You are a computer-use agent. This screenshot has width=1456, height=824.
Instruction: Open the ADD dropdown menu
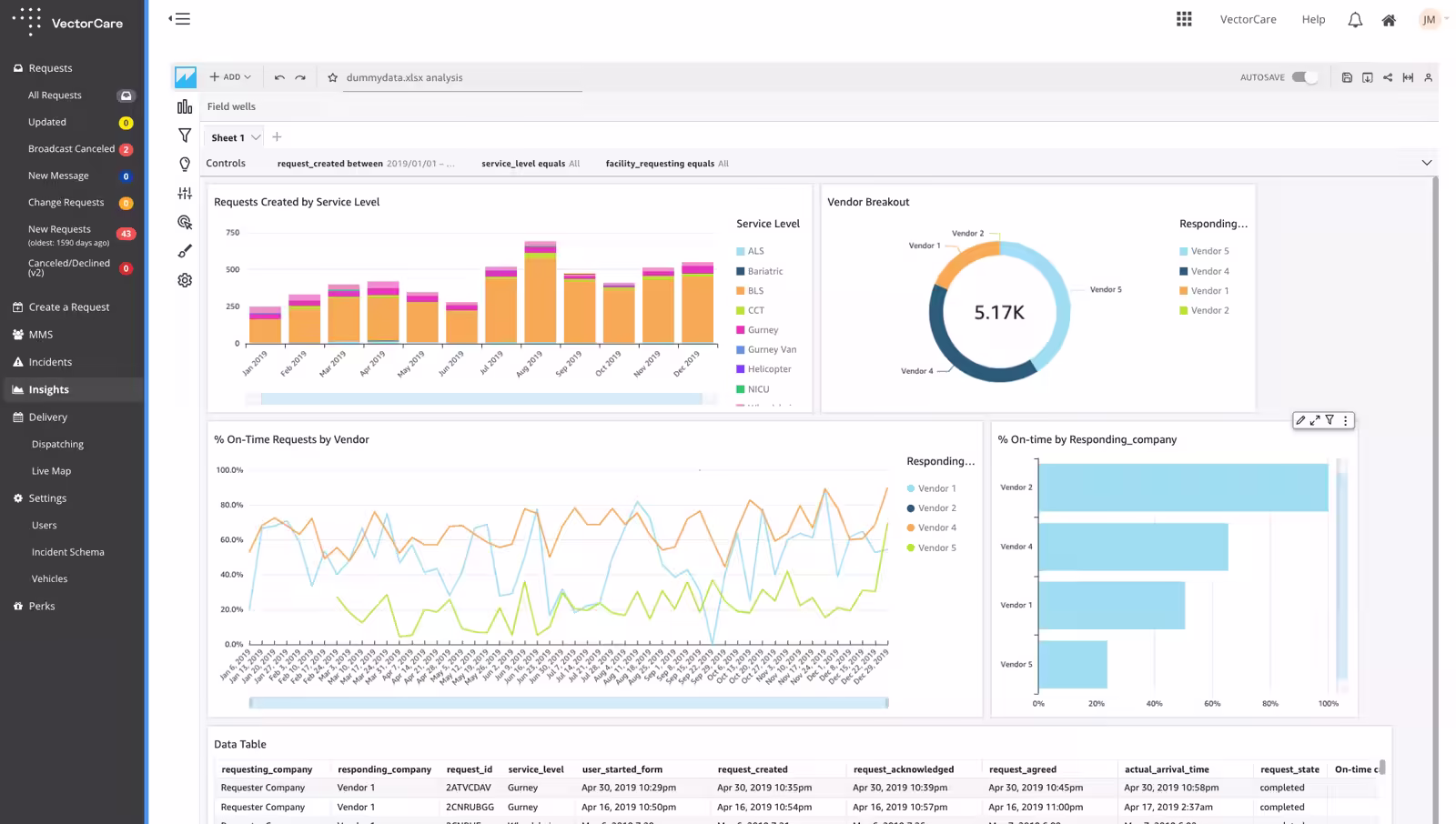[x=230, y=77]
